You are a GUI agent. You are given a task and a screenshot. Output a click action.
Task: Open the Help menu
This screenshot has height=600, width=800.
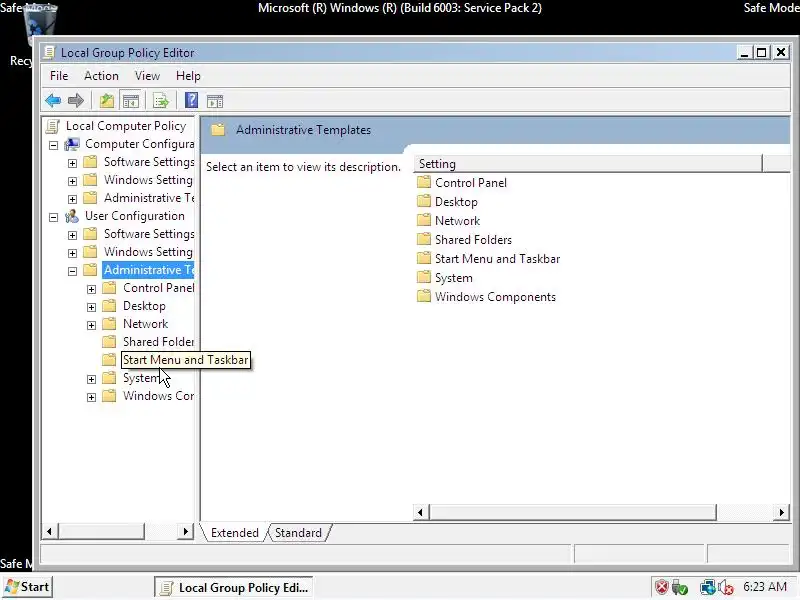click(x=188, y=76)
